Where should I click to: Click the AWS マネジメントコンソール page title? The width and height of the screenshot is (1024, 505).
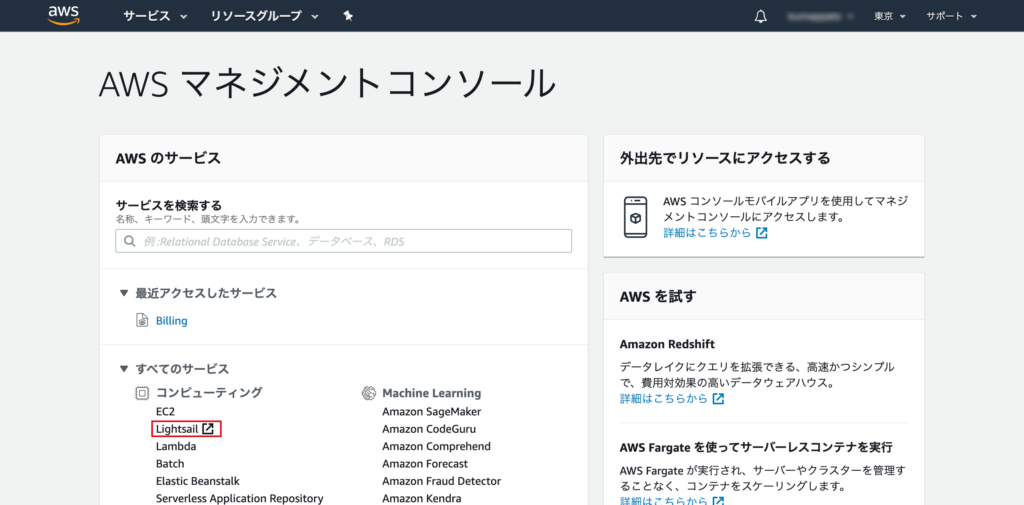coord(328,84)
